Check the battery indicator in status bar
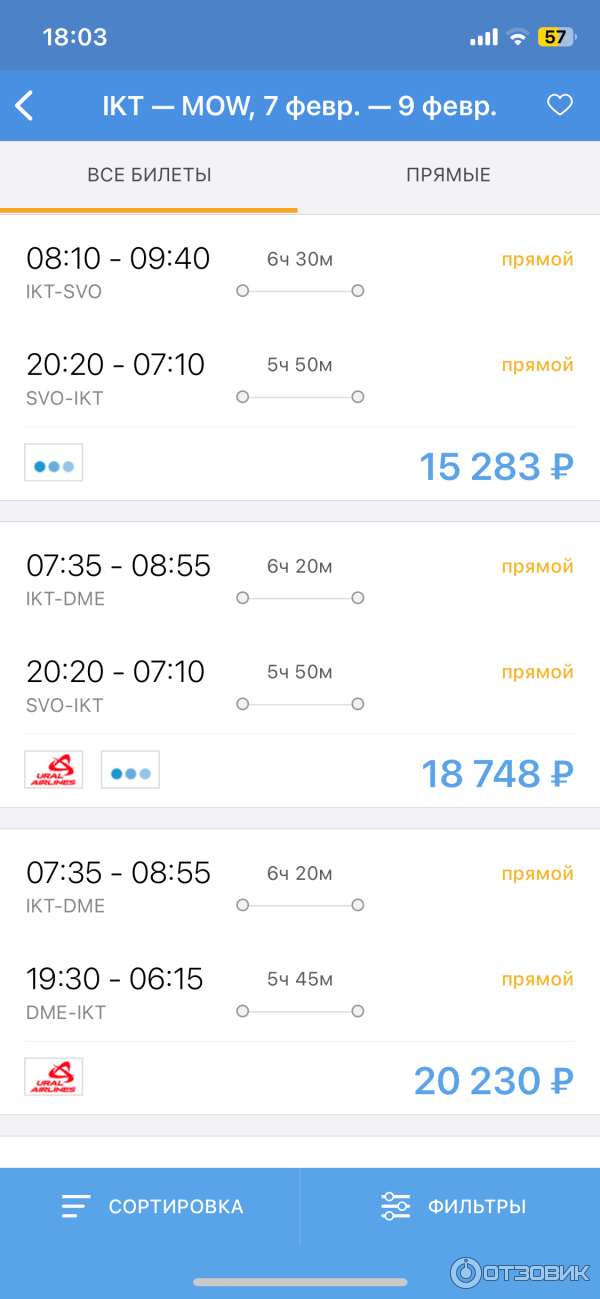 pyautogui.click(x=556, y=38)
